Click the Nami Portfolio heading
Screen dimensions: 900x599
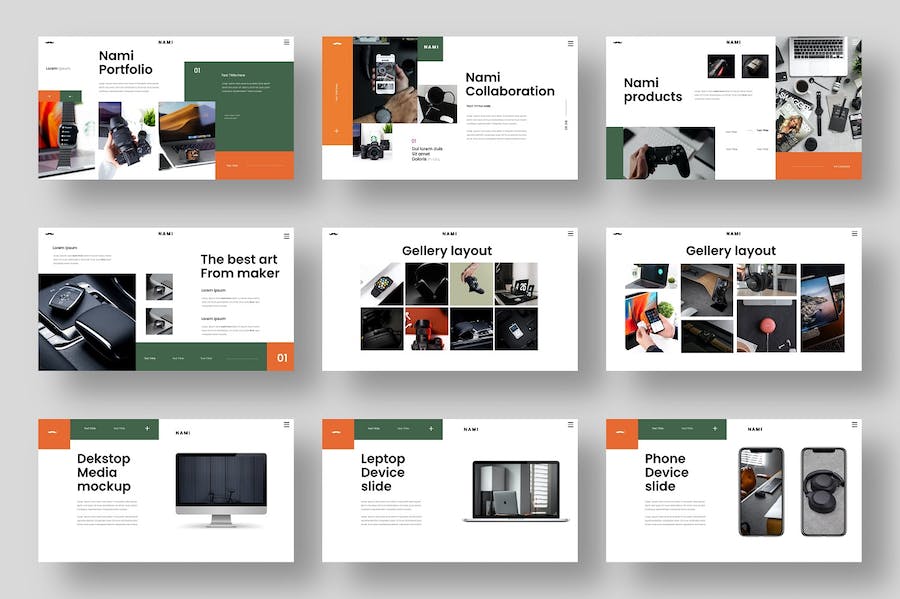tap(126, 63)
